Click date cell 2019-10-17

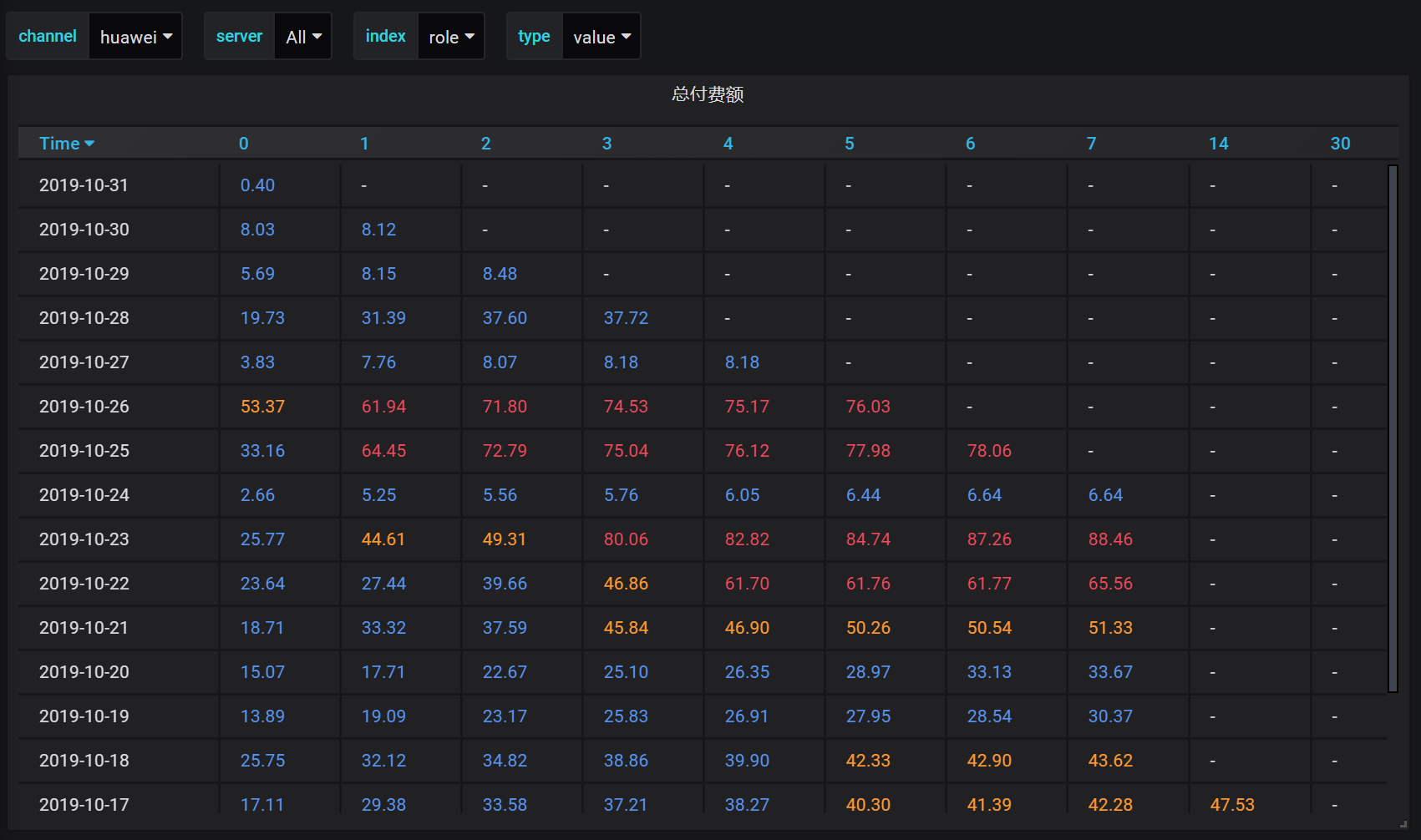[x=84, y=805]
